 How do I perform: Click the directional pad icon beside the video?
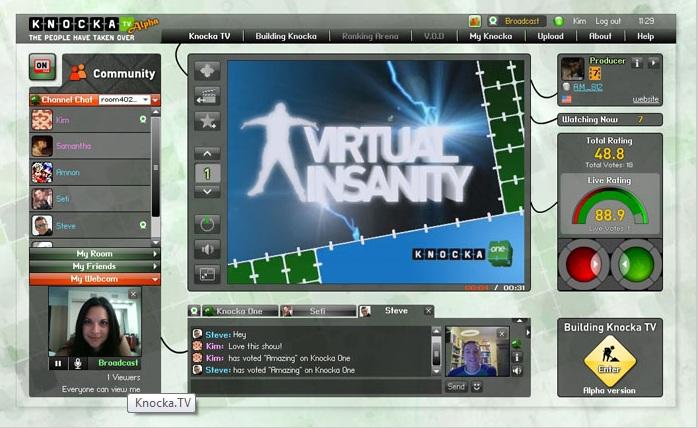tap(207, 71)
